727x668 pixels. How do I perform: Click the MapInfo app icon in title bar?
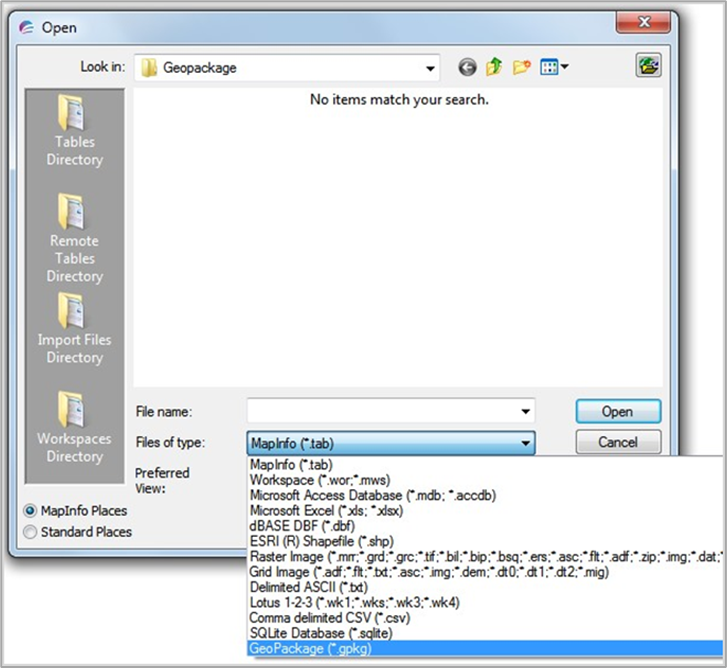[x=26, y=28]
